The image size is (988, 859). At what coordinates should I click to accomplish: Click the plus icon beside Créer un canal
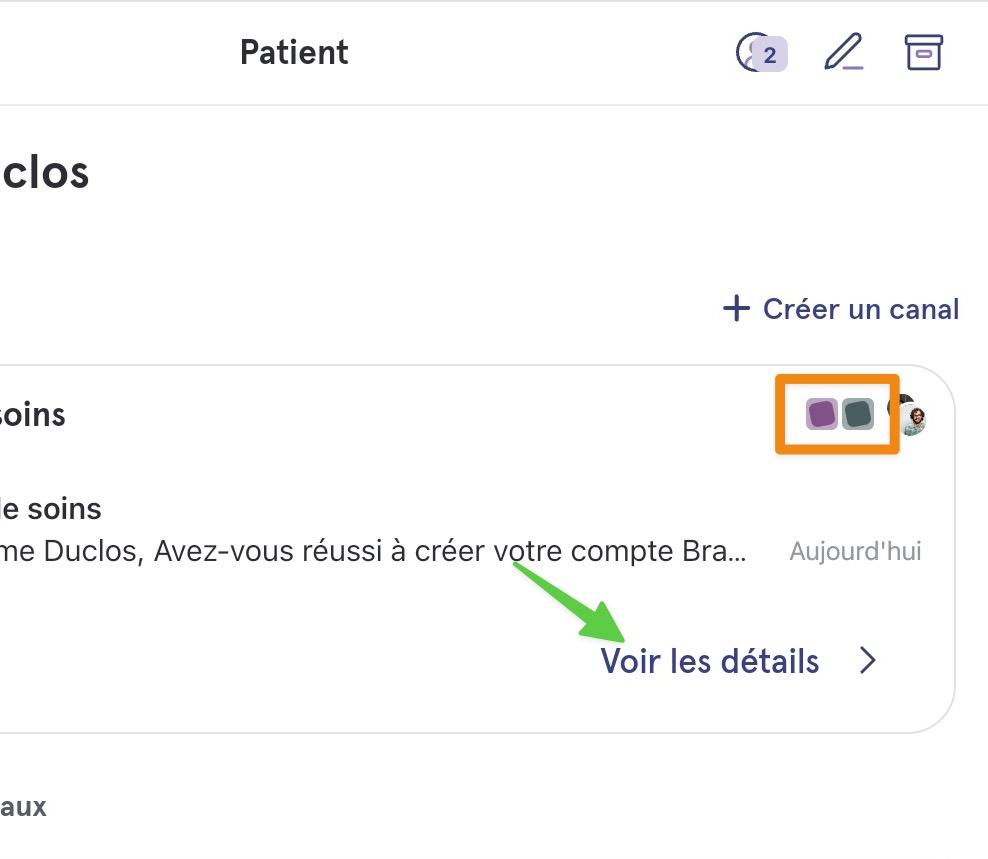coord(737,309)
